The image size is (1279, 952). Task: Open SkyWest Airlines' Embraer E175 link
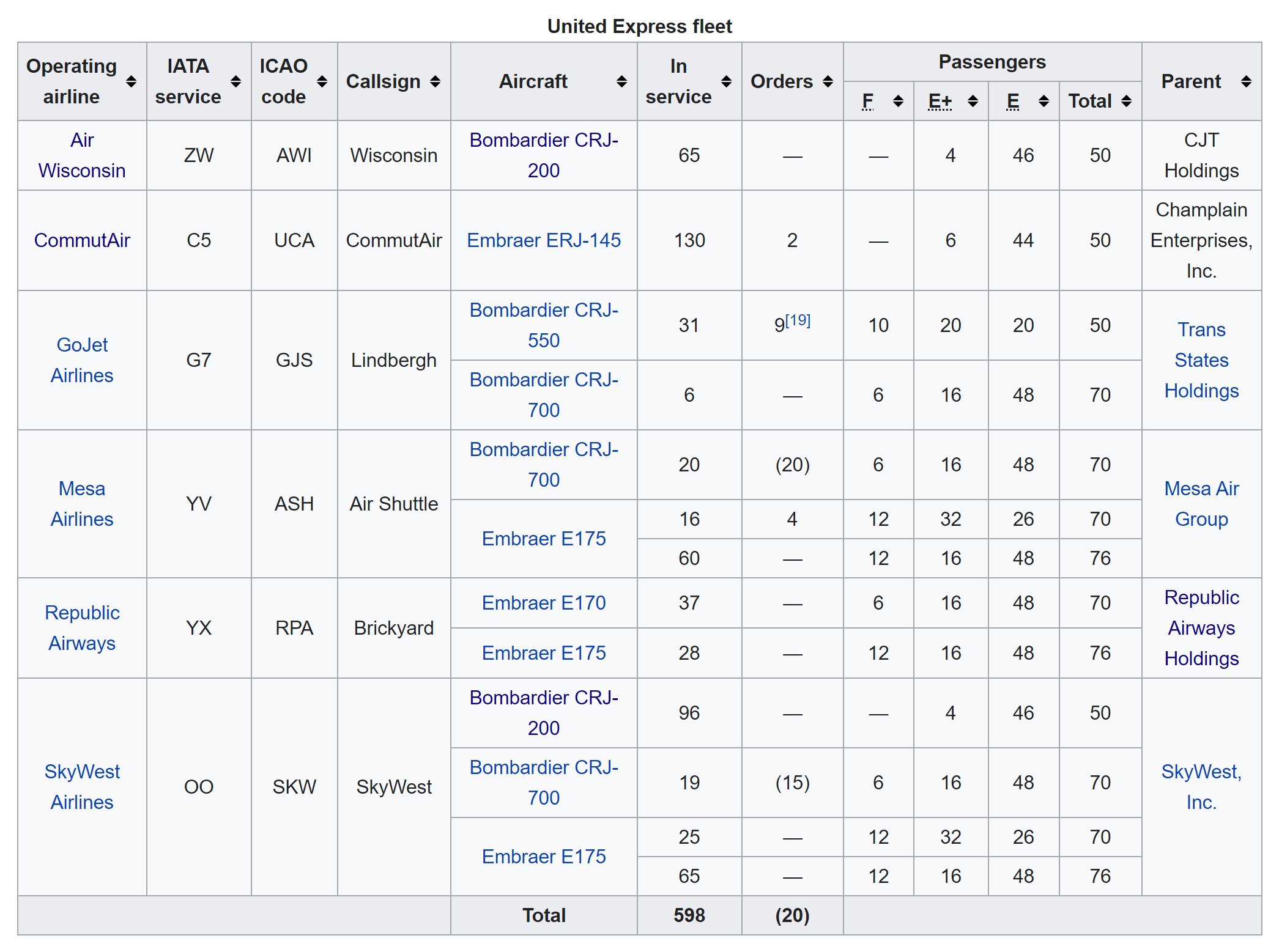pos(544,857)
